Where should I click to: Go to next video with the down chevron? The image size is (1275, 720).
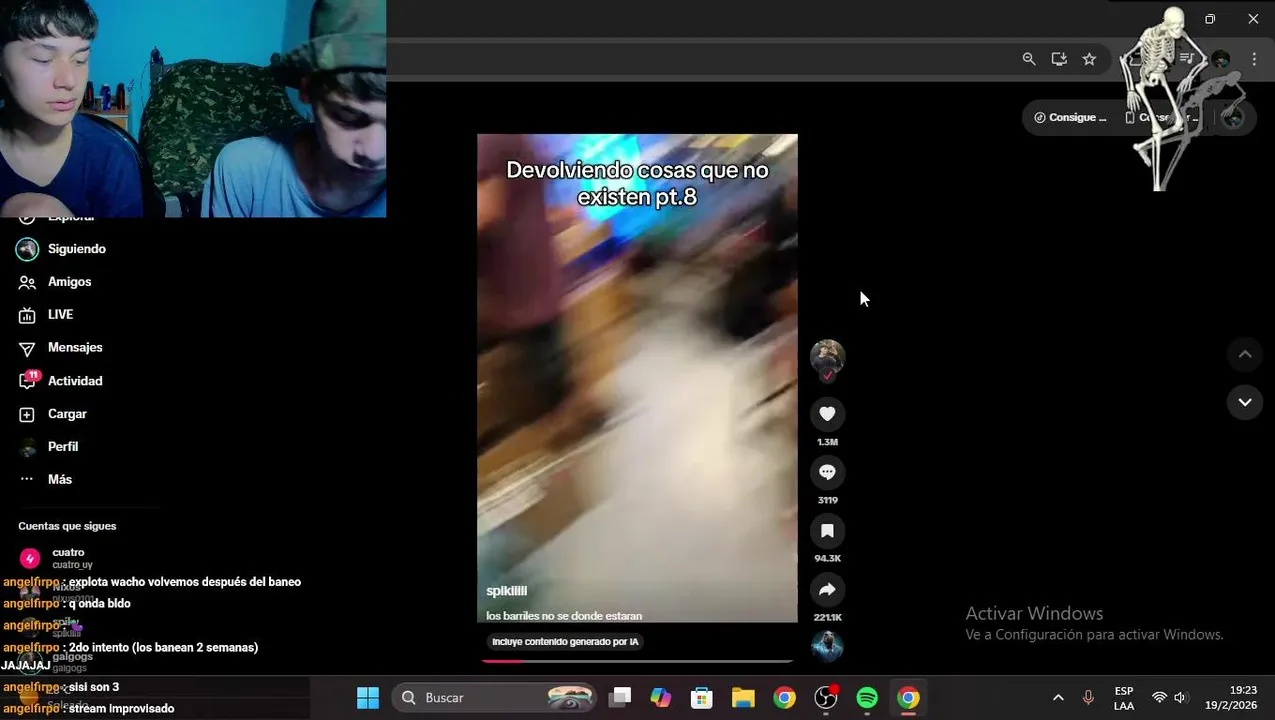point(1245,402)
